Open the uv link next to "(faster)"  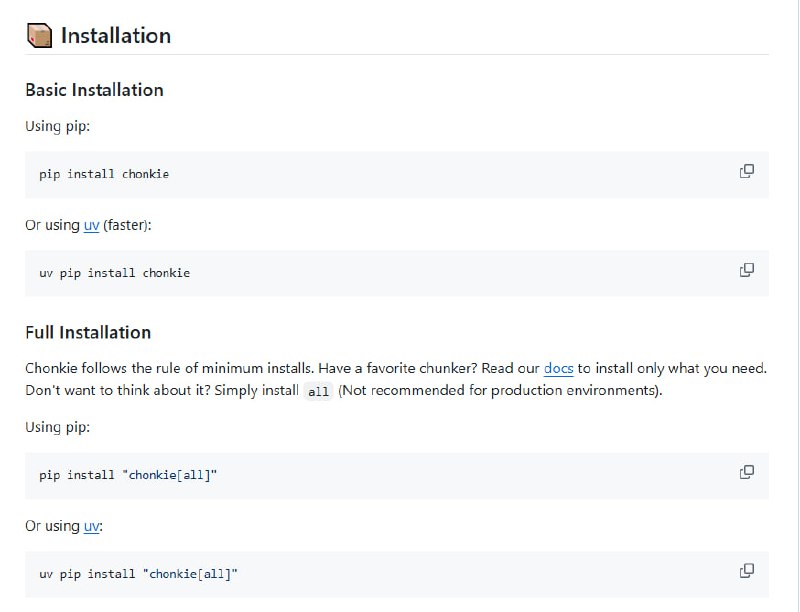[x=91, y=225]
